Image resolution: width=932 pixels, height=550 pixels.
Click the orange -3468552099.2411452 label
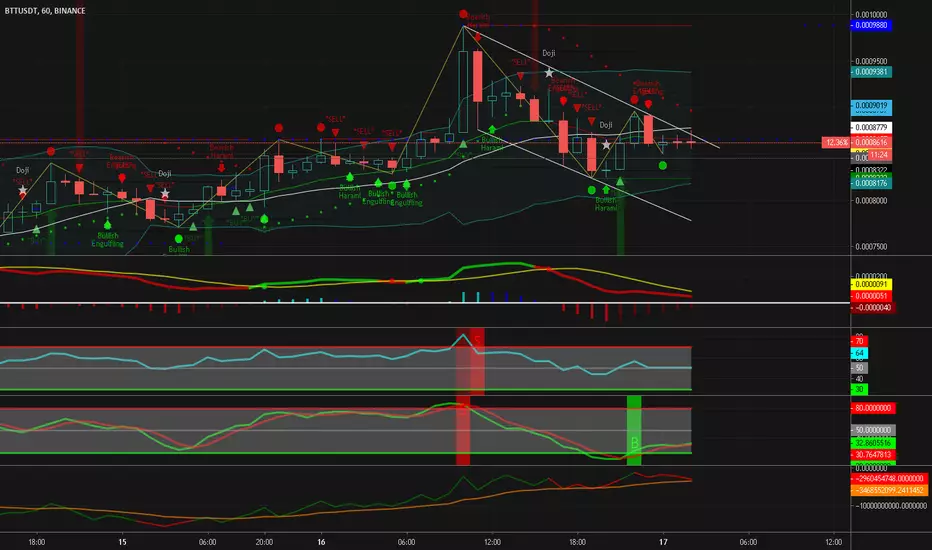tap(889, 490)
